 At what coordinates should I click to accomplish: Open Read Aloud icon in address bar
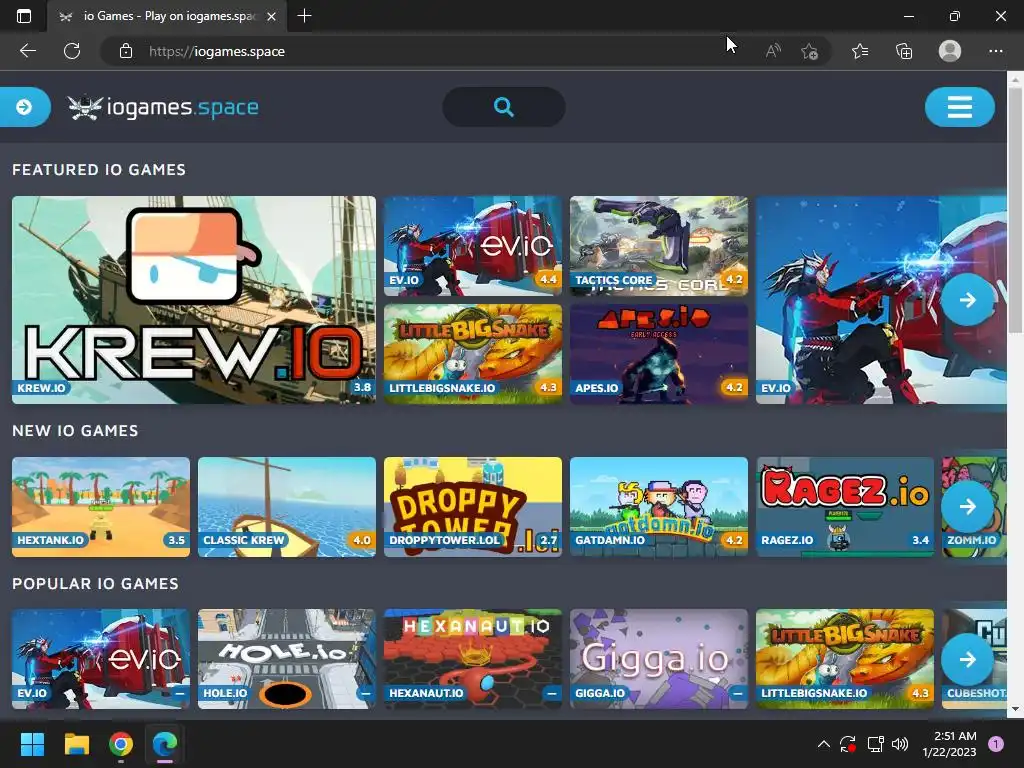(x=773, y=51)
